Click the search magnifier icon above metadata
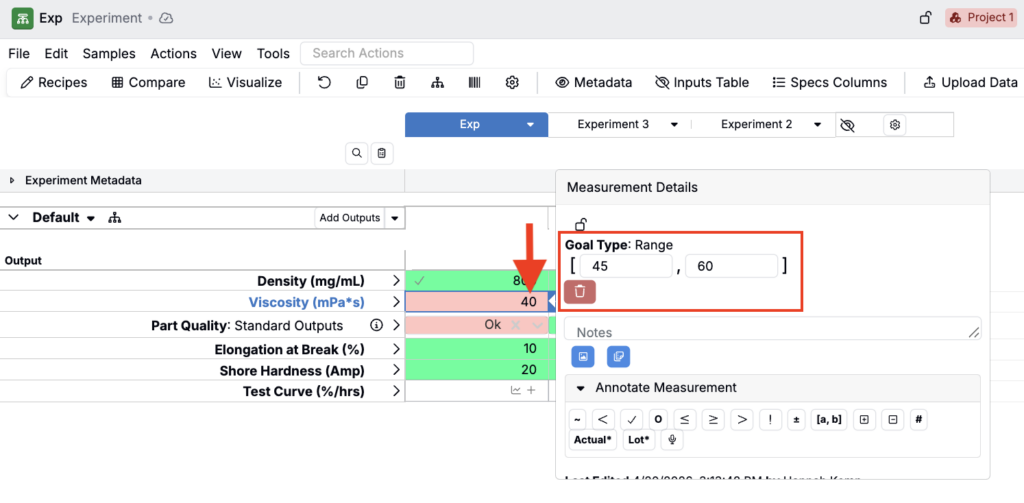 click(357, 153)
